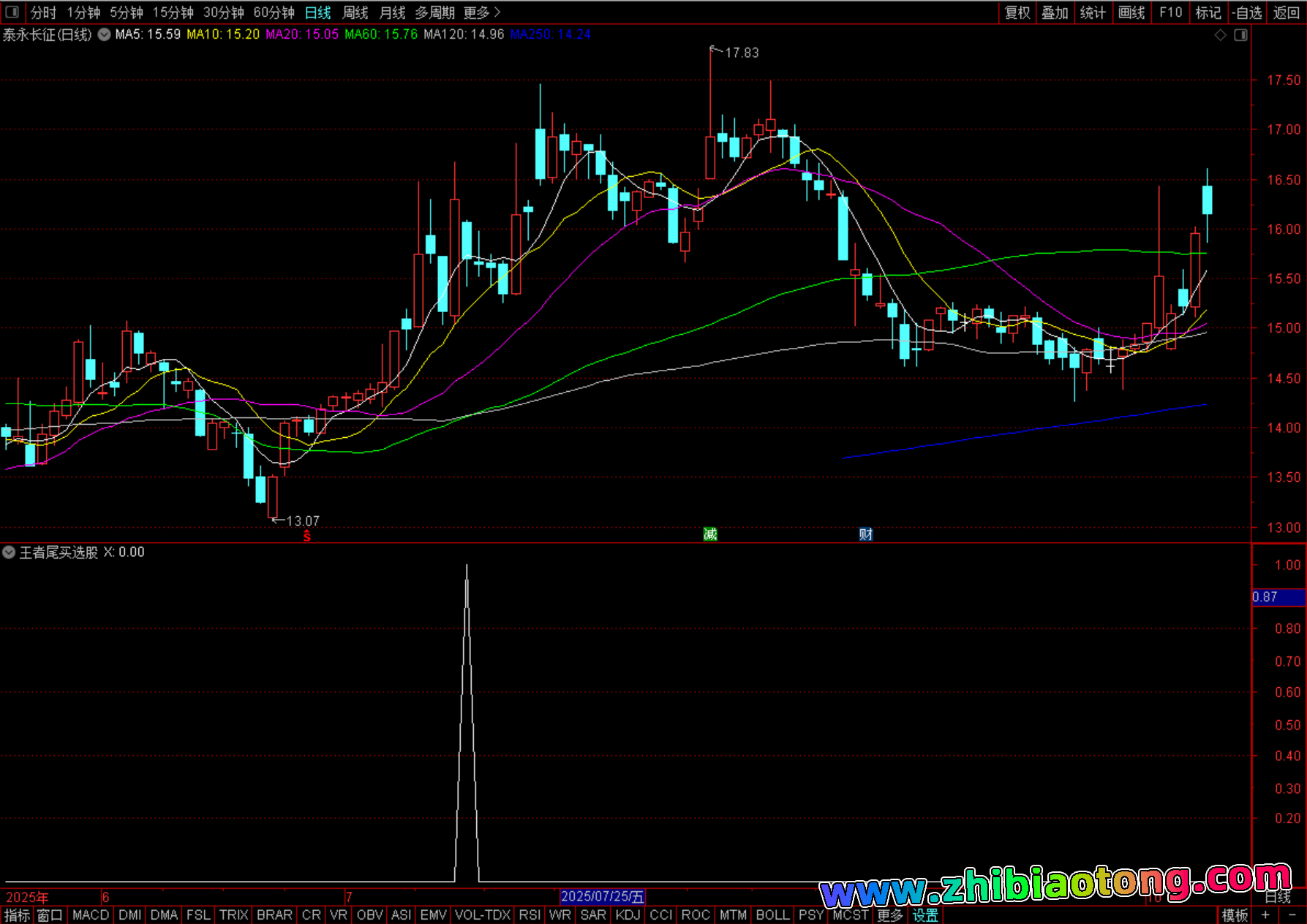Open dropdown next to 泰永长征(日线) title

(105, 34)
